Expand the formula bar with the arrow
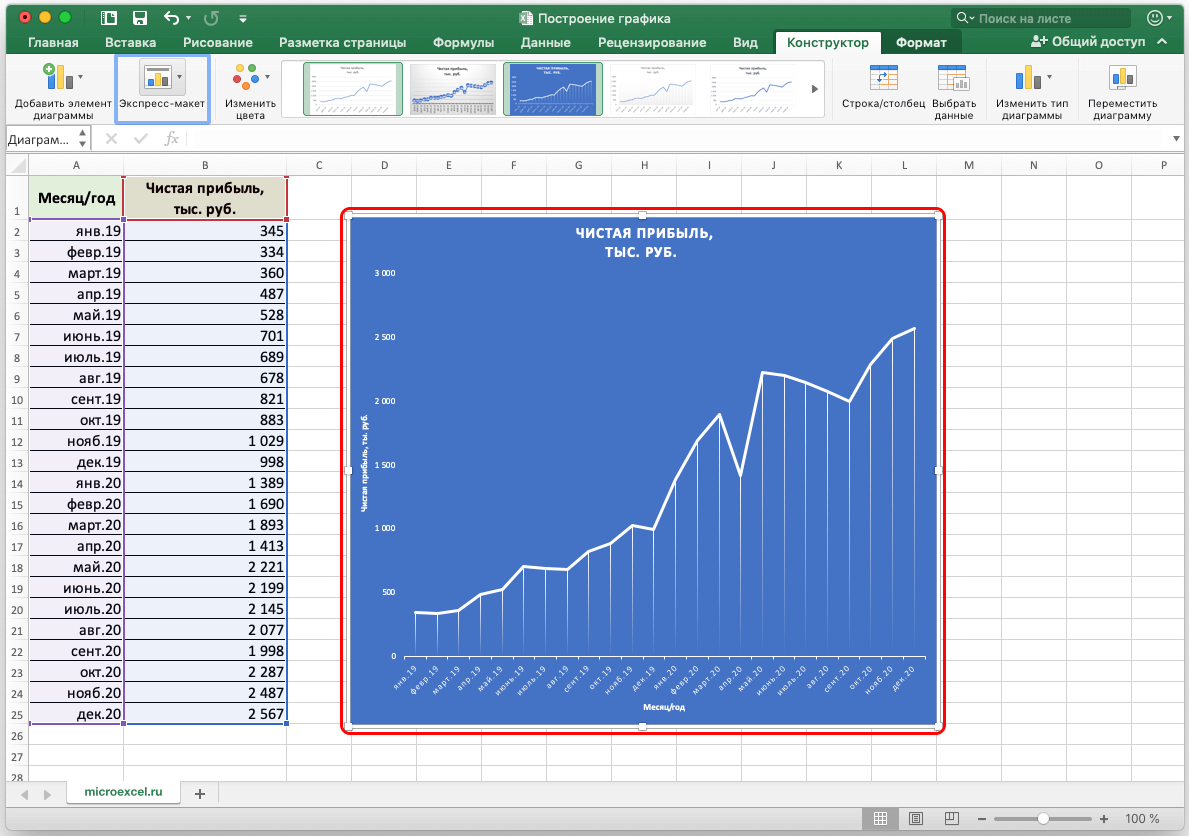Screen dimensions: 1189x836 1176,139
